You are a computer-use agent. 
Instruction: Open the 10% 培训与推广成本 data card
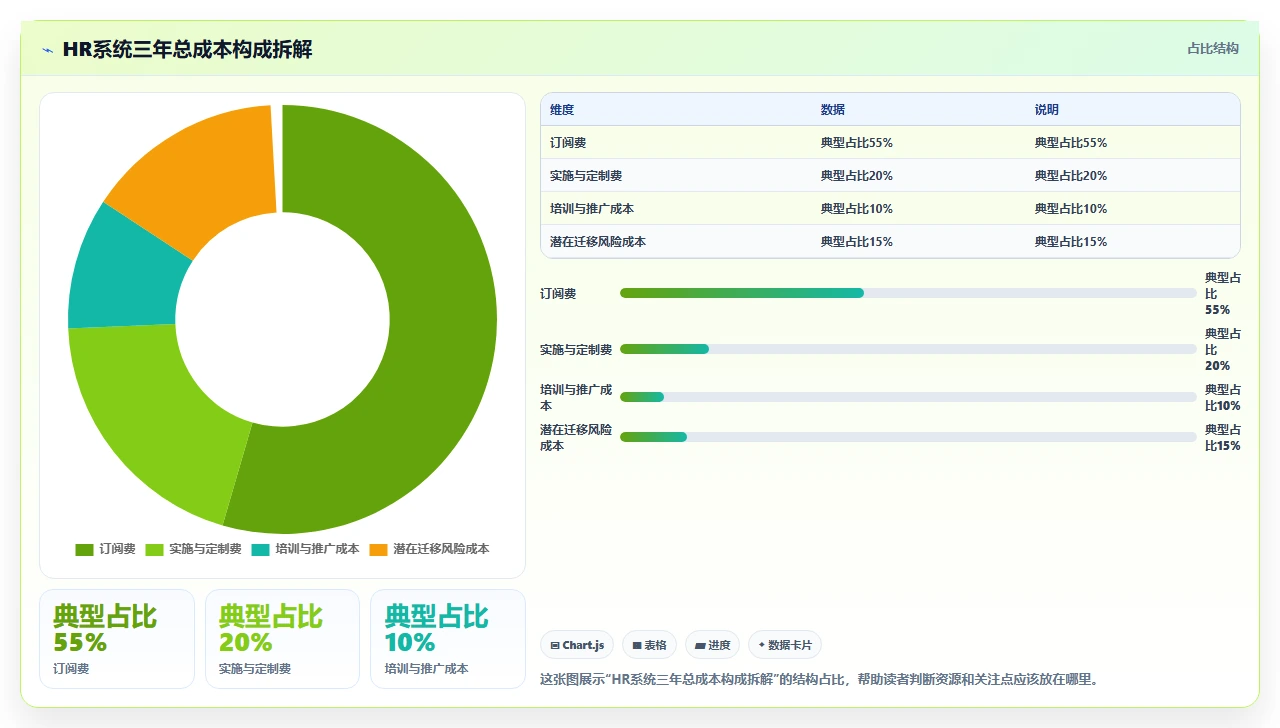[x=448, y=639]
